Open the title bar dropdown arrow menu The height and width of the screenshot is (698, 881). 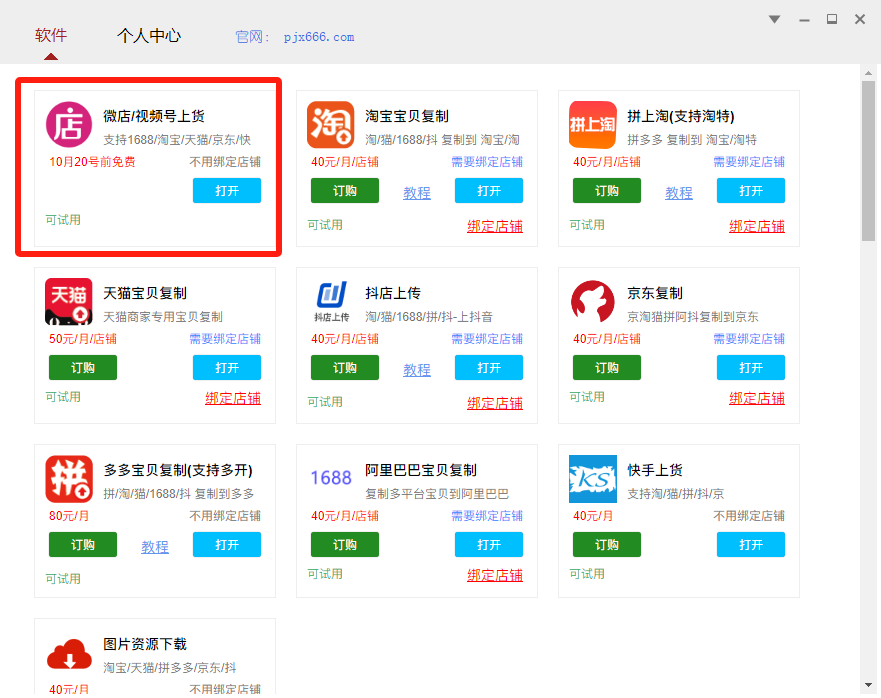774,20
